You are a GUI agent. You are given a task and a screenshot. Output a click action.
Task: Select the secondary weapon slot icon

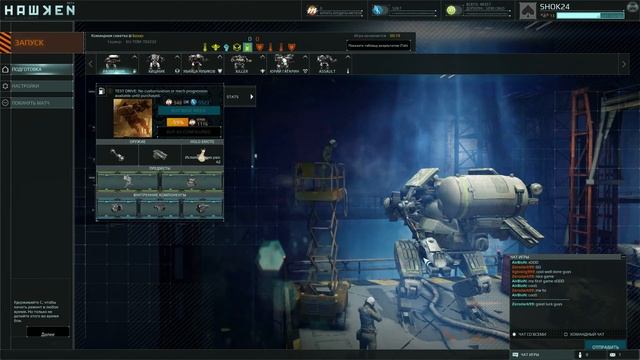pos(160,155)
